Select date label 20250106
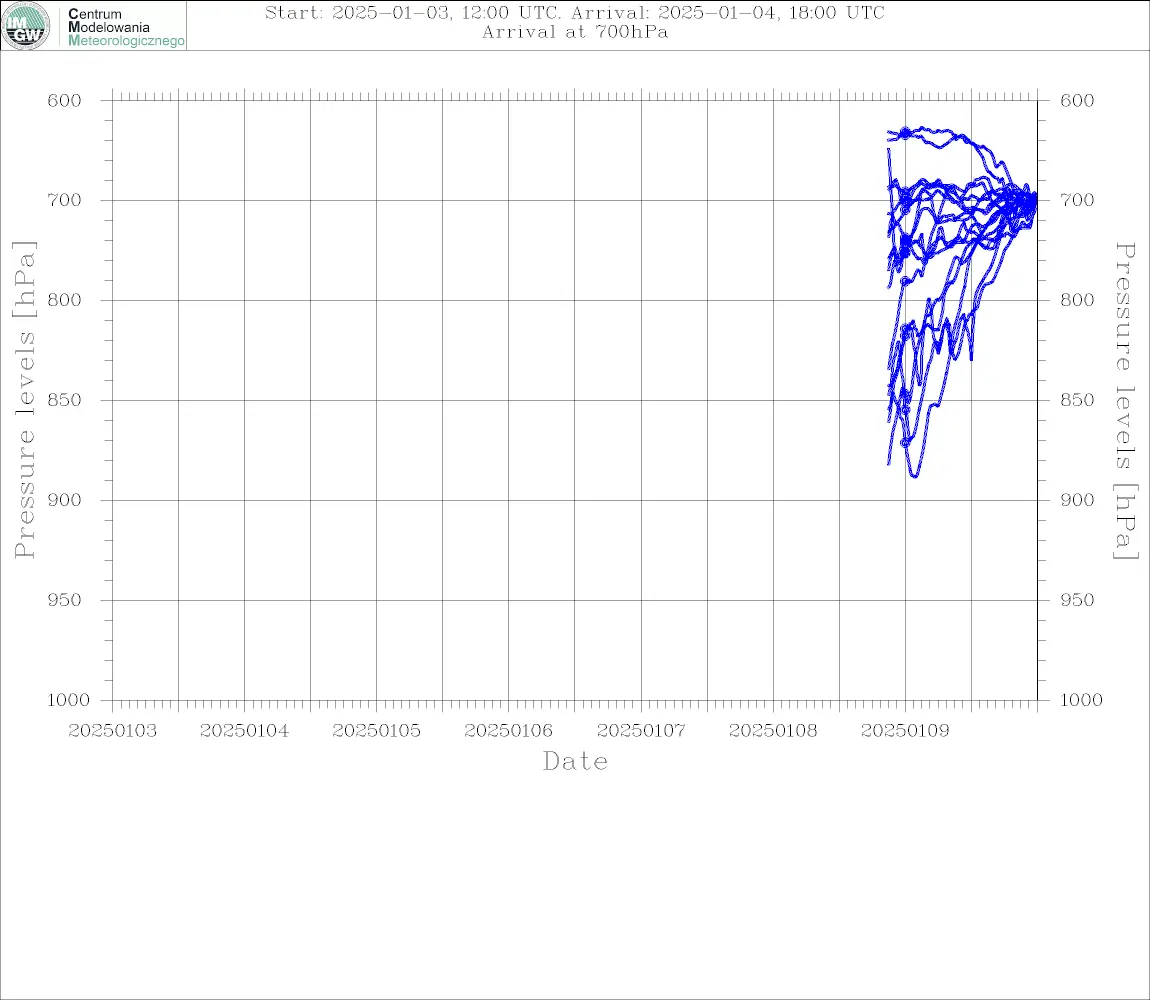Image resolution: width=1150 pixels, height=1000 pixels. tap(508, 731)
